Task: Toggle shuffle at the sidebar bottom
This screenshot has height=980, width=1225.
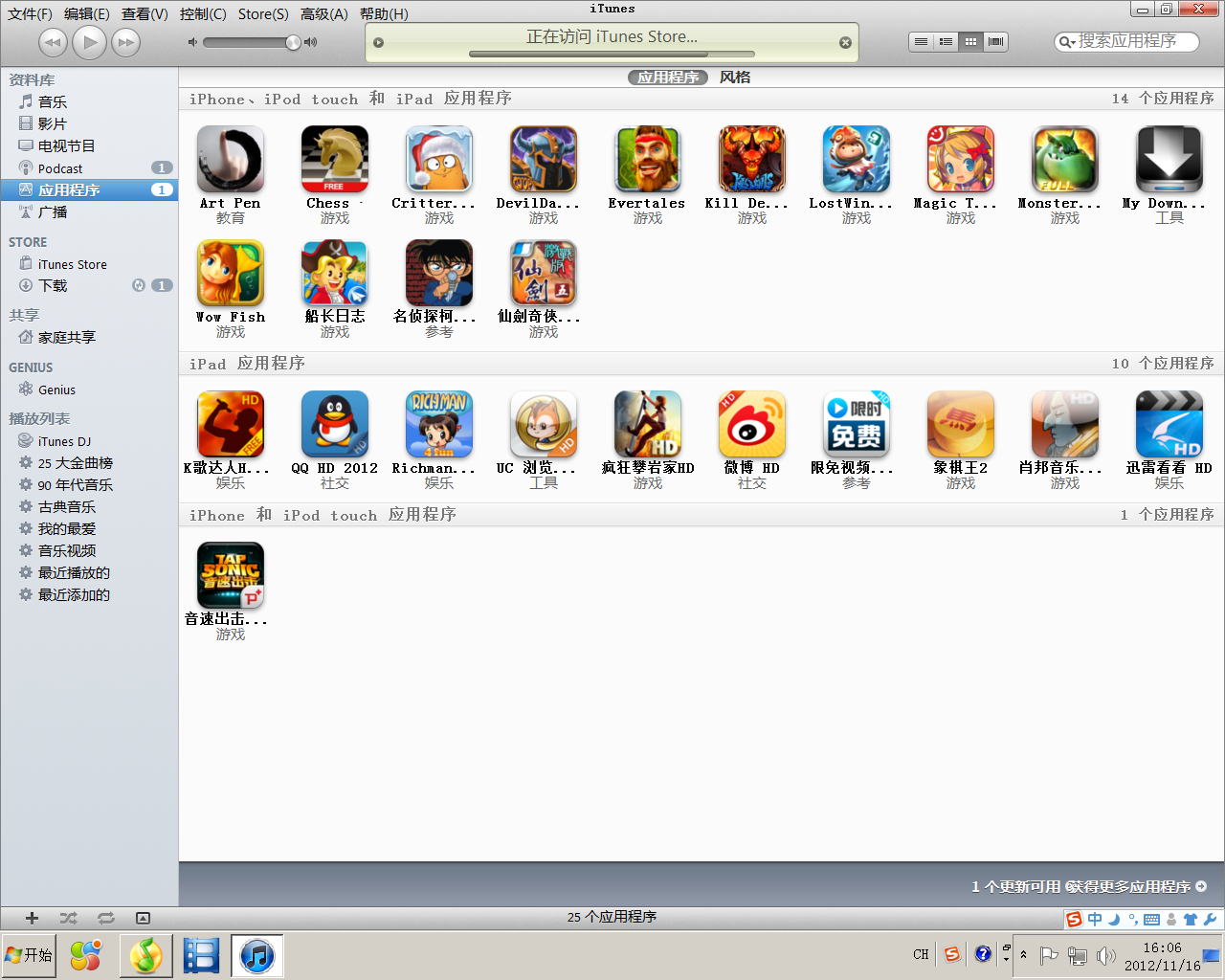Action: [x=68, y=918]
